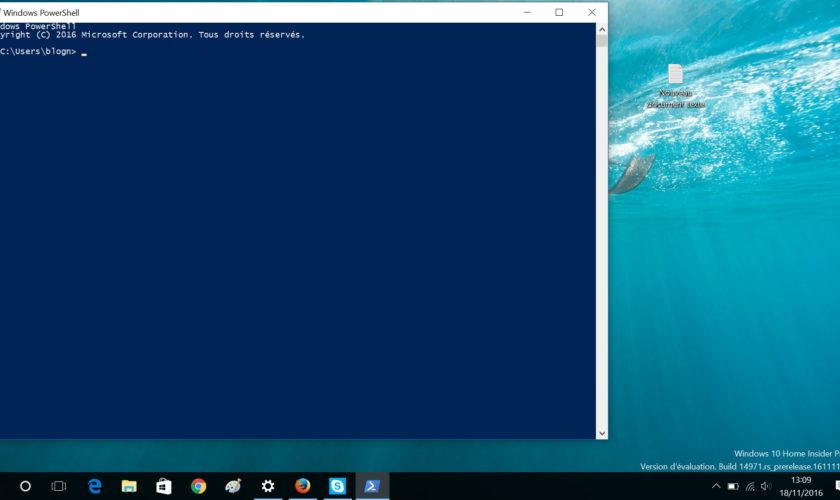Open the Windows Store taskbar icon
The width and height of the screenshot is (840, 500).
[x=164, y=486]
